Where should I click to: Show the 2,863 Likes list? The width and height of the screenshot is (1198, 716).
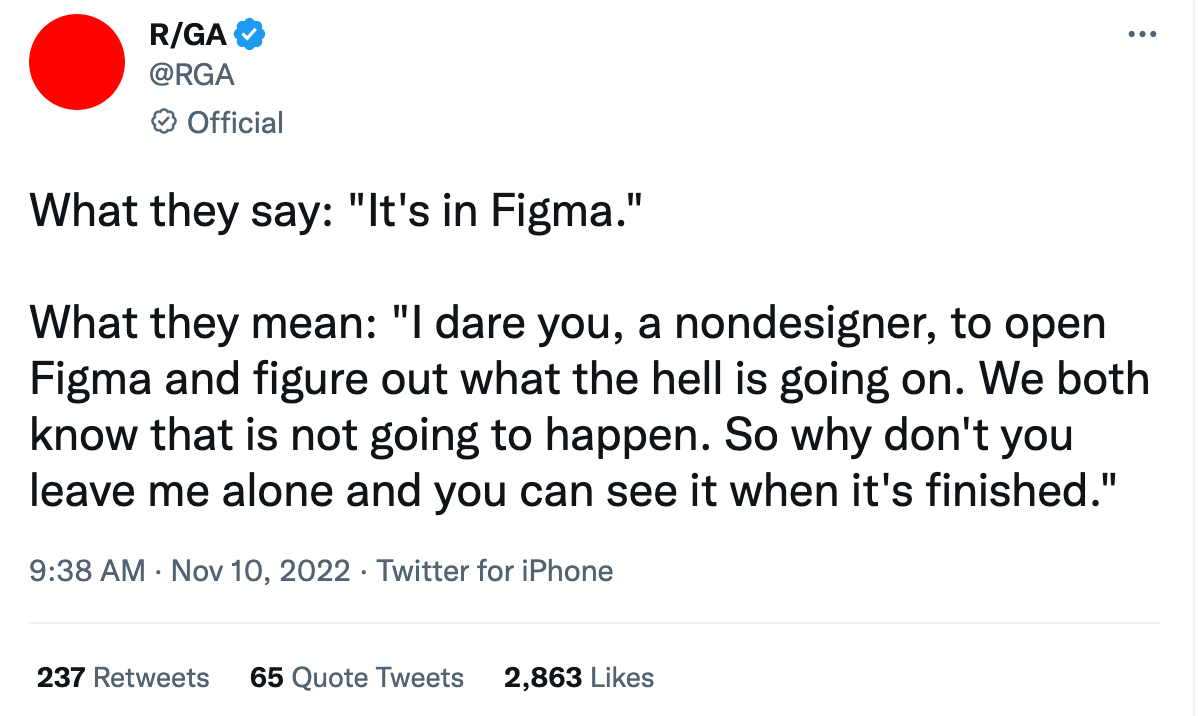click(579, 677)
